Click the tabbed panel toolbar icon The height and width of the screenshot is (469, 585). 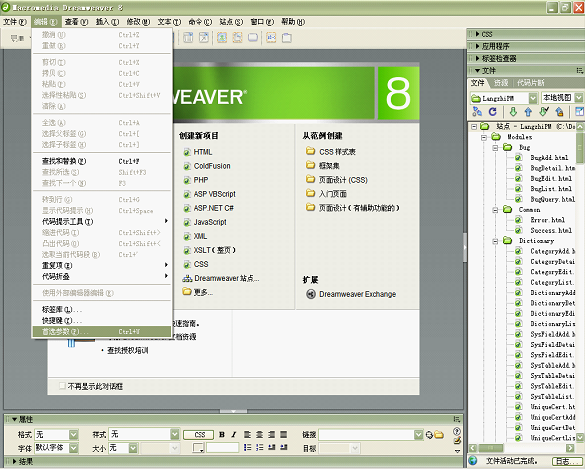(x=287, y=38)
